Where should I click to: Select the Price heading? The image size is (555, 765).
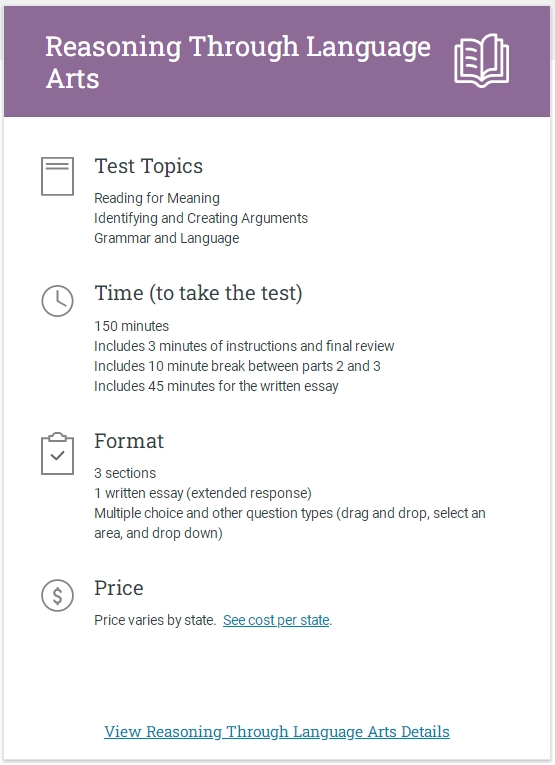pyautogui.click(x=119, y=588)
